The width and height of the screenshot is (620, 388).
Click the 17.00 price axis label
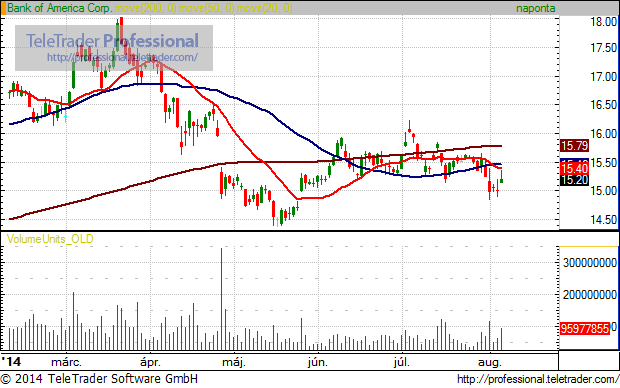(x=604, y=76)
